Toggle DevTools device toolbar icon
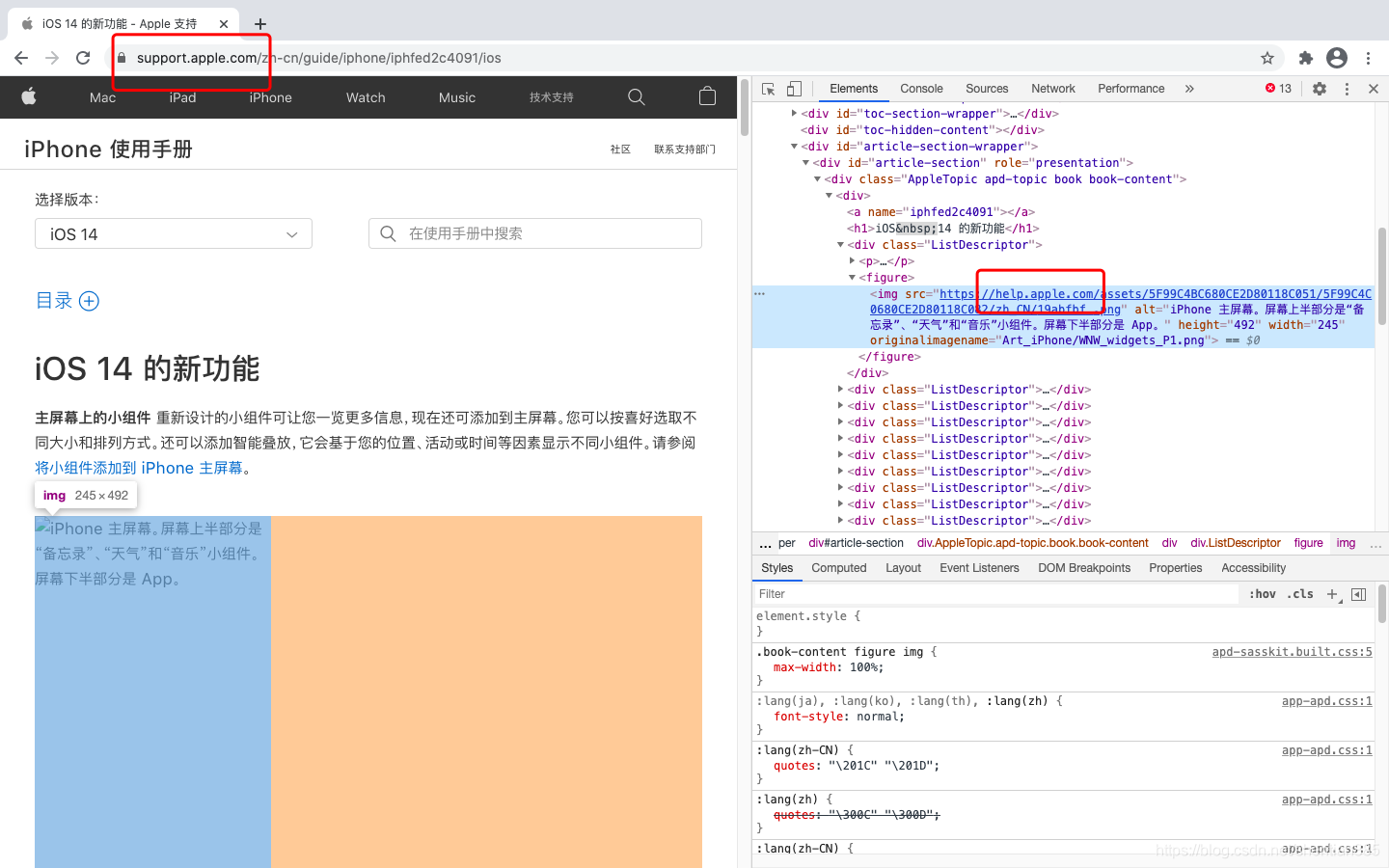The width and height of the screenshot is (1389, 868). pos(794,89)
